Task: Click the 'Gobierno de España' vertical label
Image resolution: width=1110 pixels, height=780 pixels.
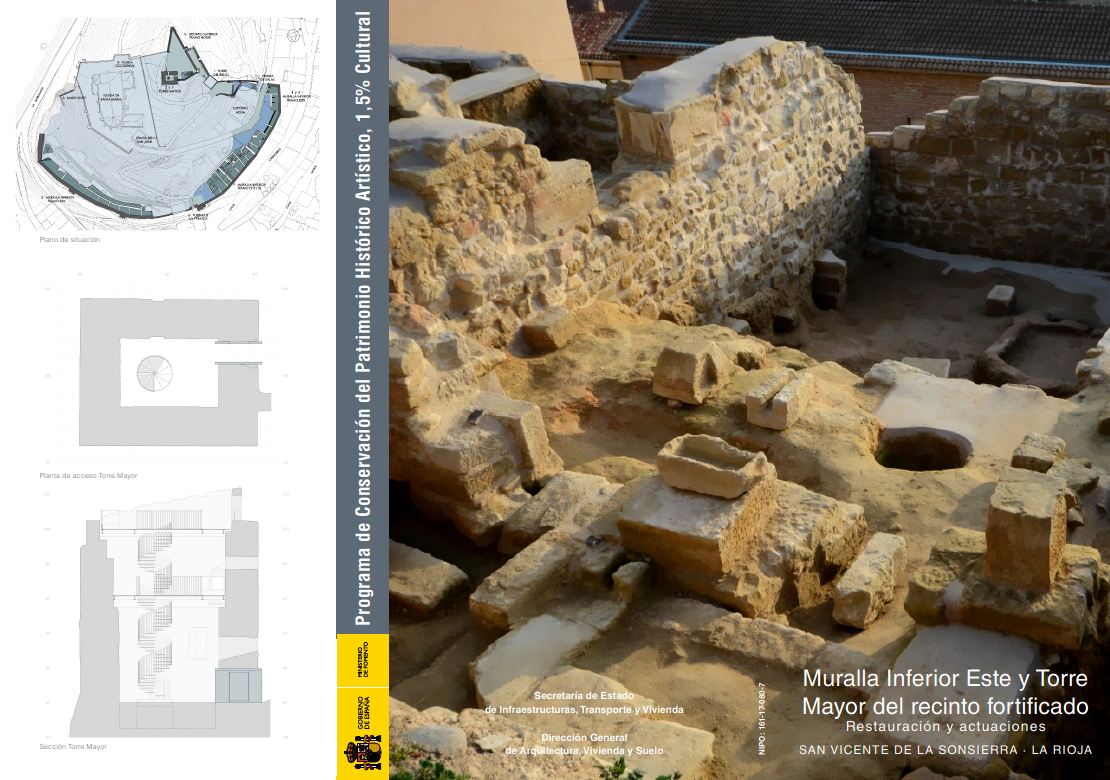Action: click(362, 712)
